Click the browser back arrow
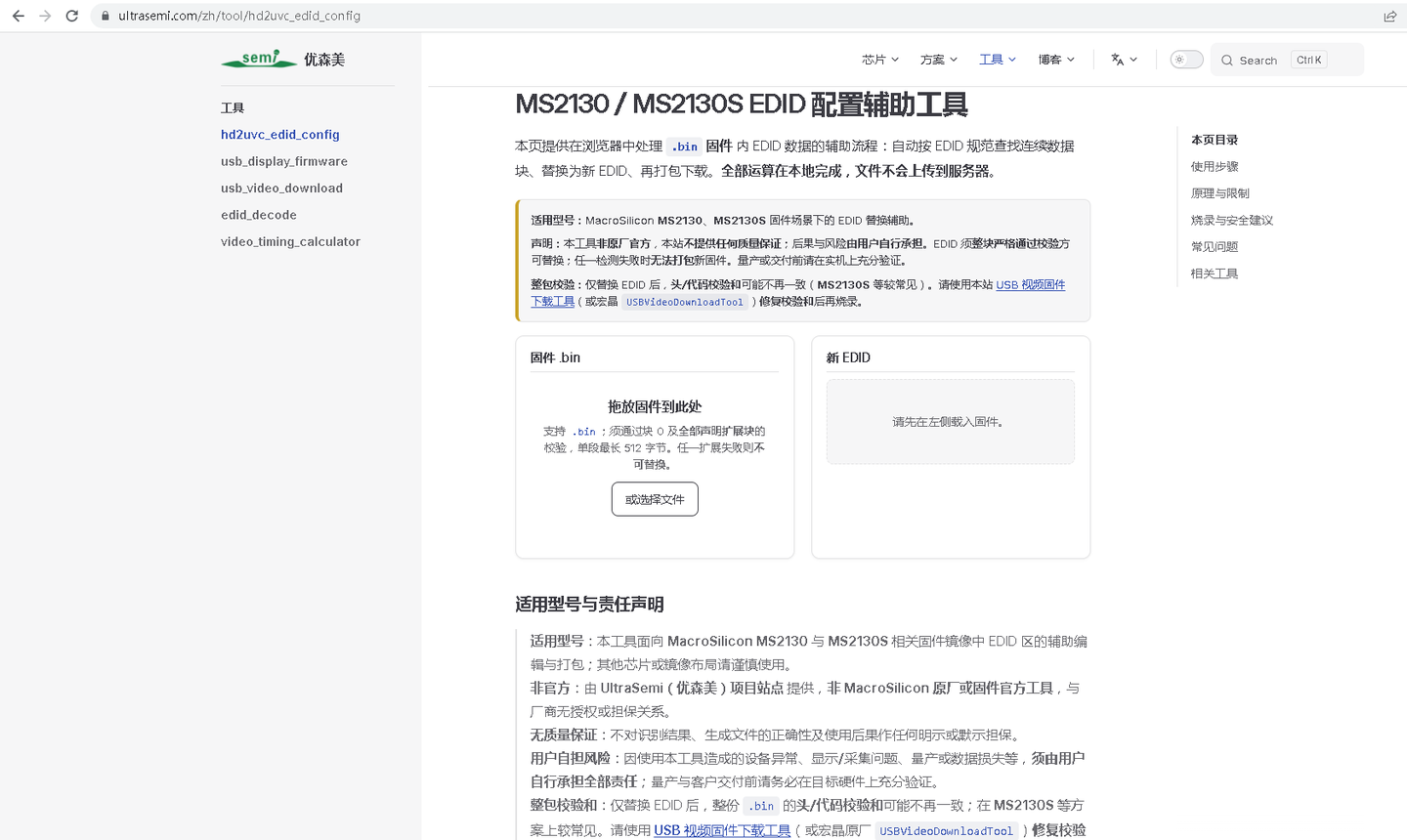This screenshot has width=1407, height=840. coord(18,16)
